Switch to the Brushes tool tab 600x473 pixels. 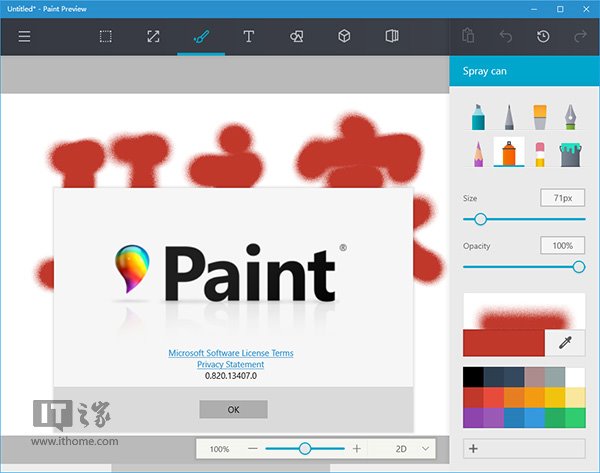tap(201, 37)
